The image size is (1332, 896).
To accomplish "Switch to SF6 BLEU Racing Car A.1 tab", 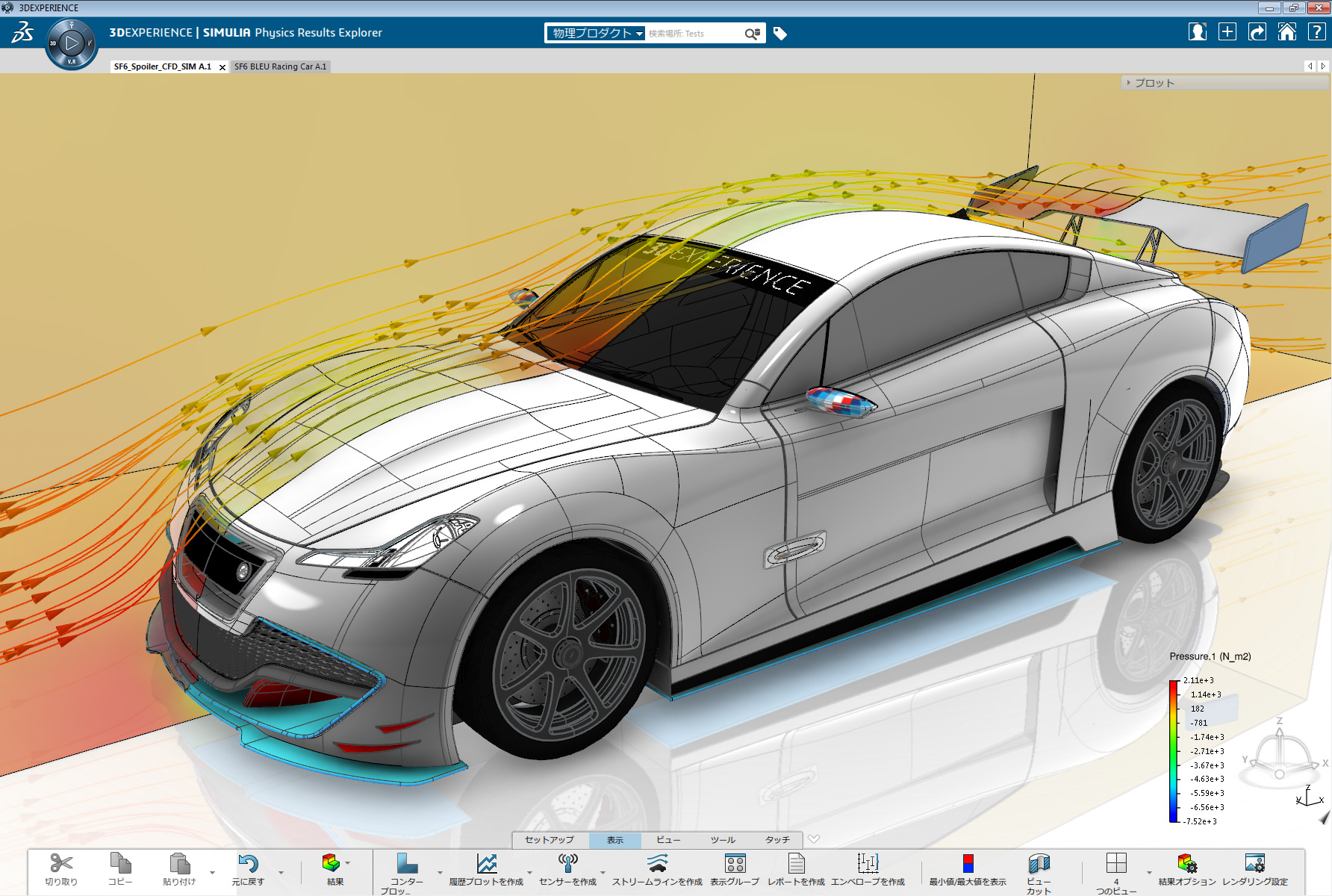I will 281,66.
